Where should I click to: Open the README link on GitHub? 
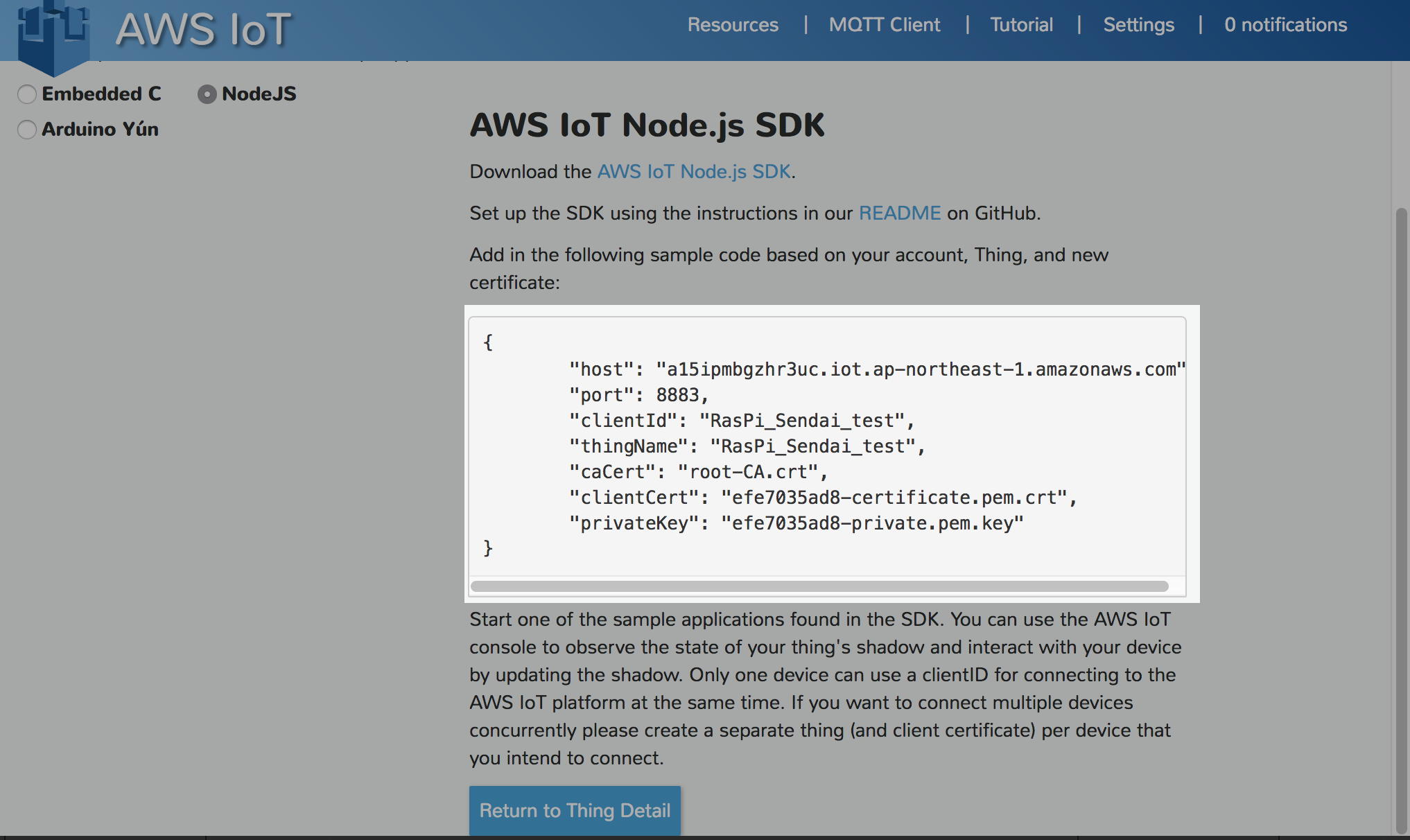[x=899, y=213]
